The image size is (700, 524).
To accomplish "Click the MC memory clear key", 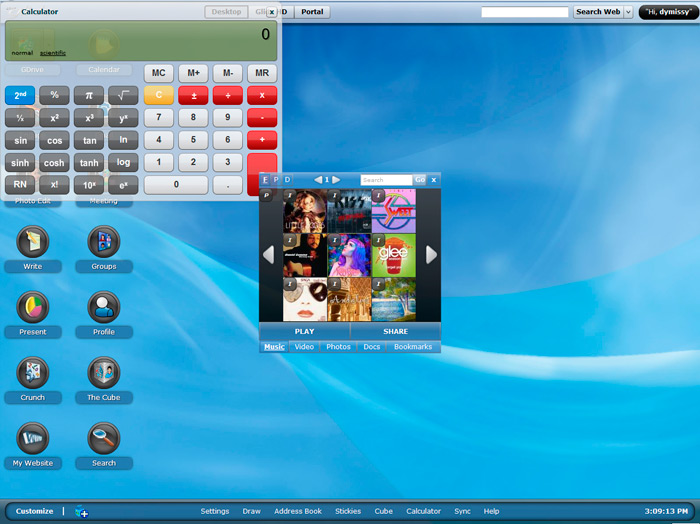I will (x=159, y=73).
